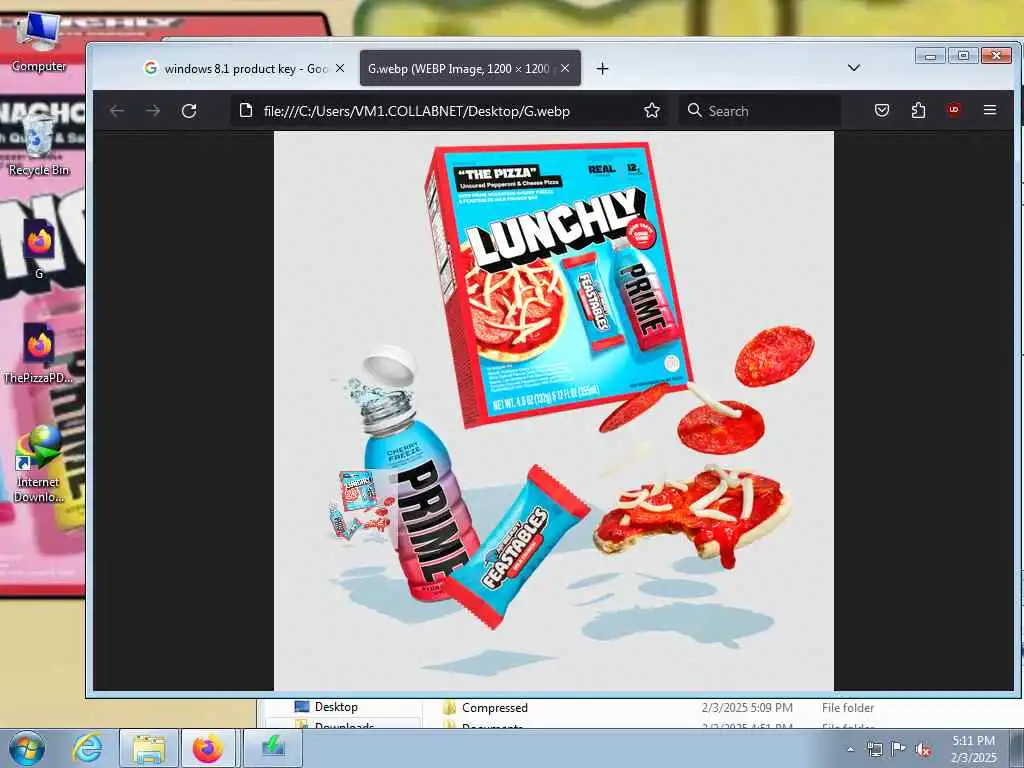Open a new tab with plus button
The width and height of the screenshot is (1024, 768).
pyautogui.click(x=602, y=69)
